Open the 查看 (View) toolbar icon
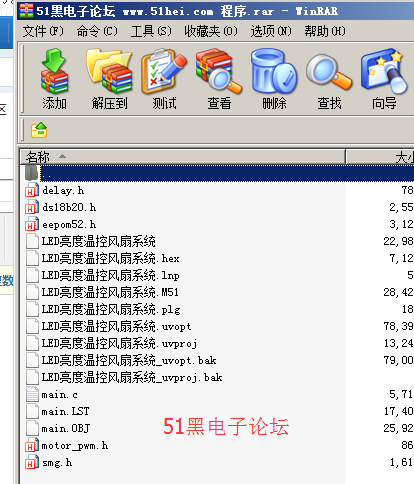Image resolution: width=414 pixels, height=484 pixels. [219, 79]
